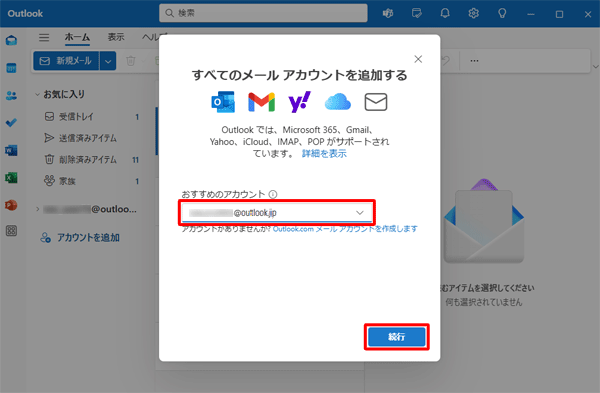This screenshot has width=600, height=393.
Task: Click the 検索 search box
Action: tap(263, 13)
